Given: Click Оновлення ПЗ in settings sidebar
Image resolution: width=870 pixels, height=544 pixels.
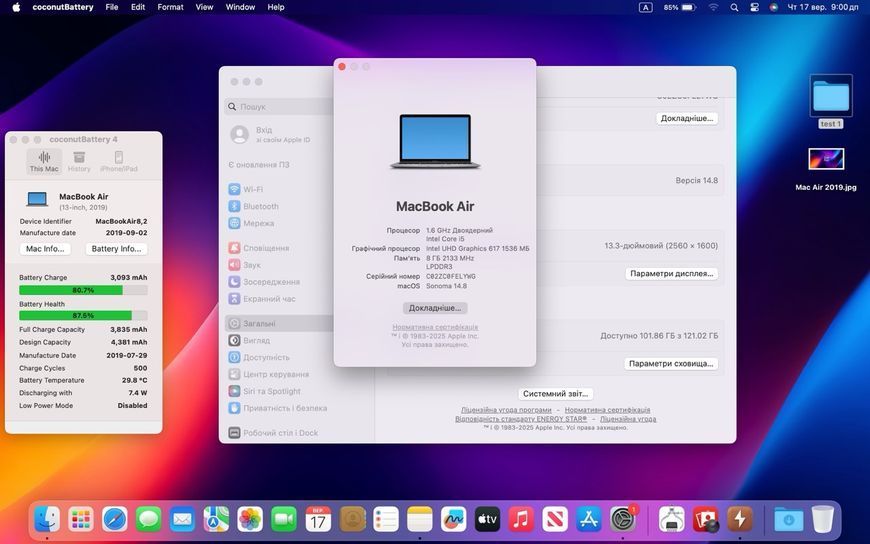Looking at the screenshot, I should 259,165.
